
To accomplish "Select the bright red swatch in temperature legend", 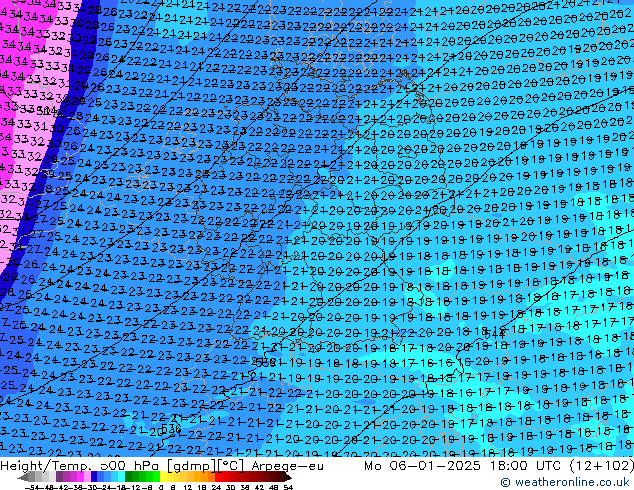I will [x=218, y=477].
